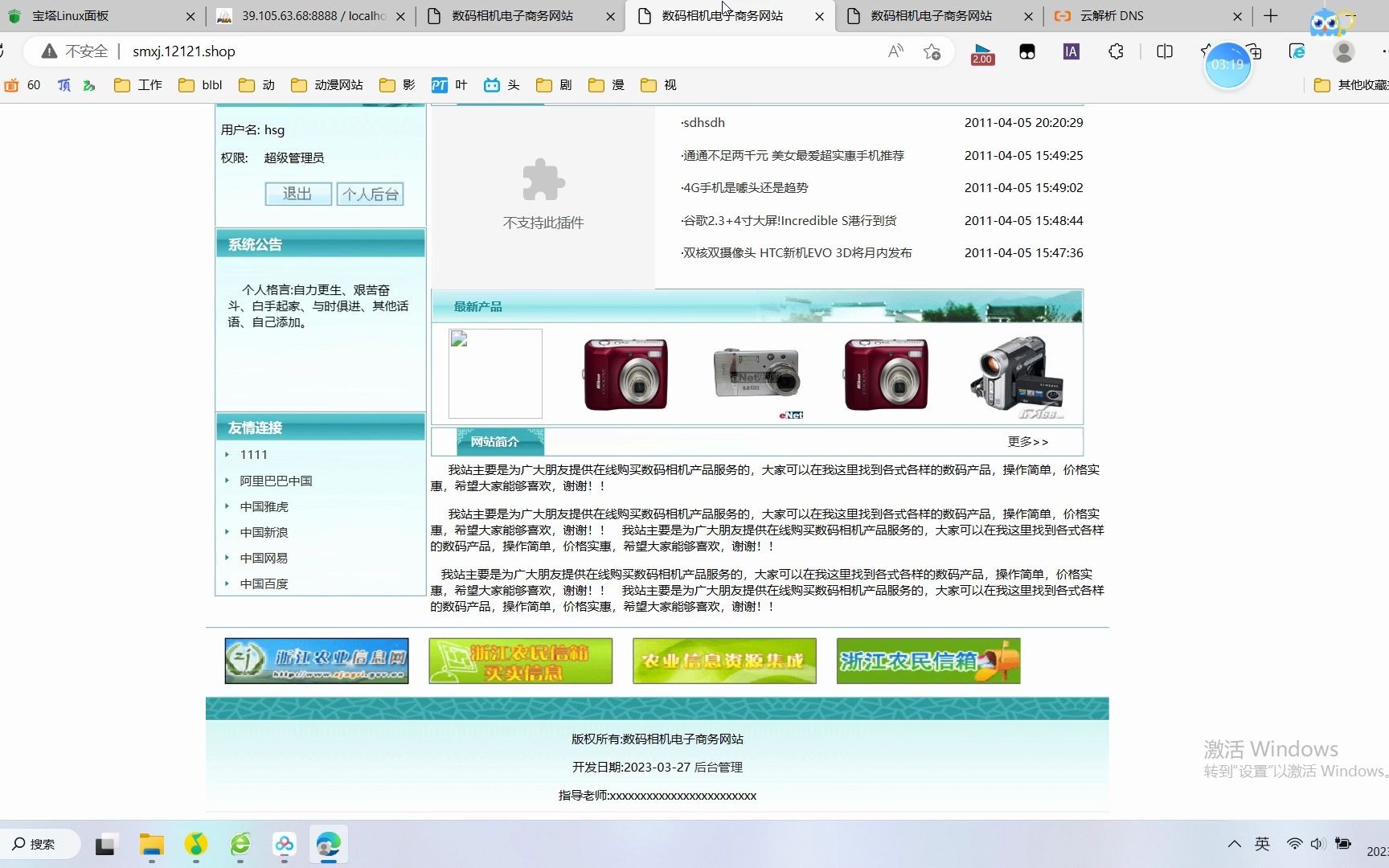The width and height of the screenshot is (1389, 868).
Task: Open the sdhsdh news link
Action: pos(703,123)
